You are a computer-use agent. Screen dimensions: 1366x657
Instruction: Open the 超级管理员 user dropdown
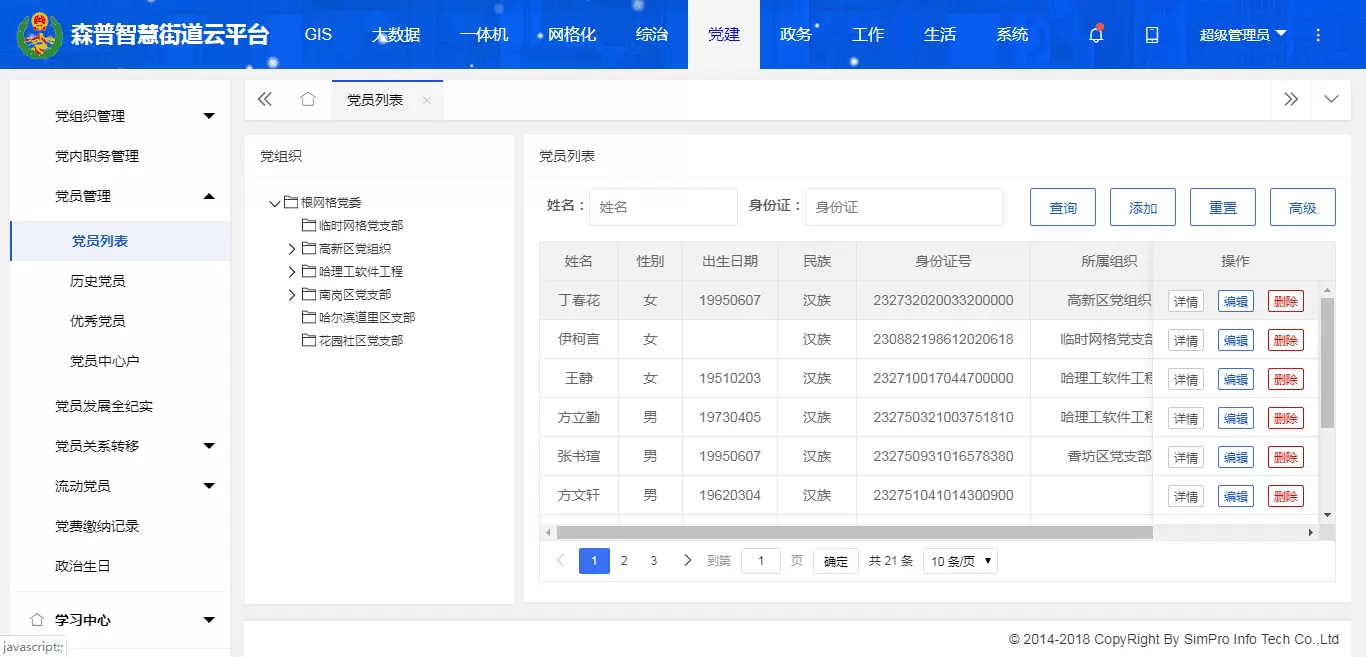pos(1243,35)
